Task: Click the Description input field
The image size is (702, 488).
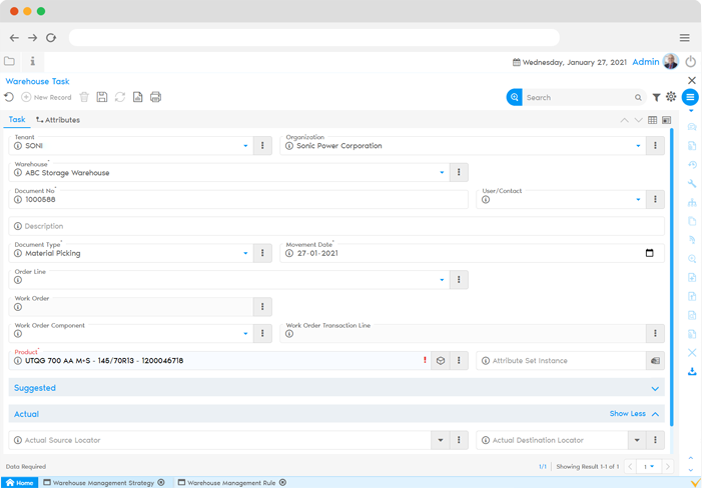Action: click(x=336, y=226)
